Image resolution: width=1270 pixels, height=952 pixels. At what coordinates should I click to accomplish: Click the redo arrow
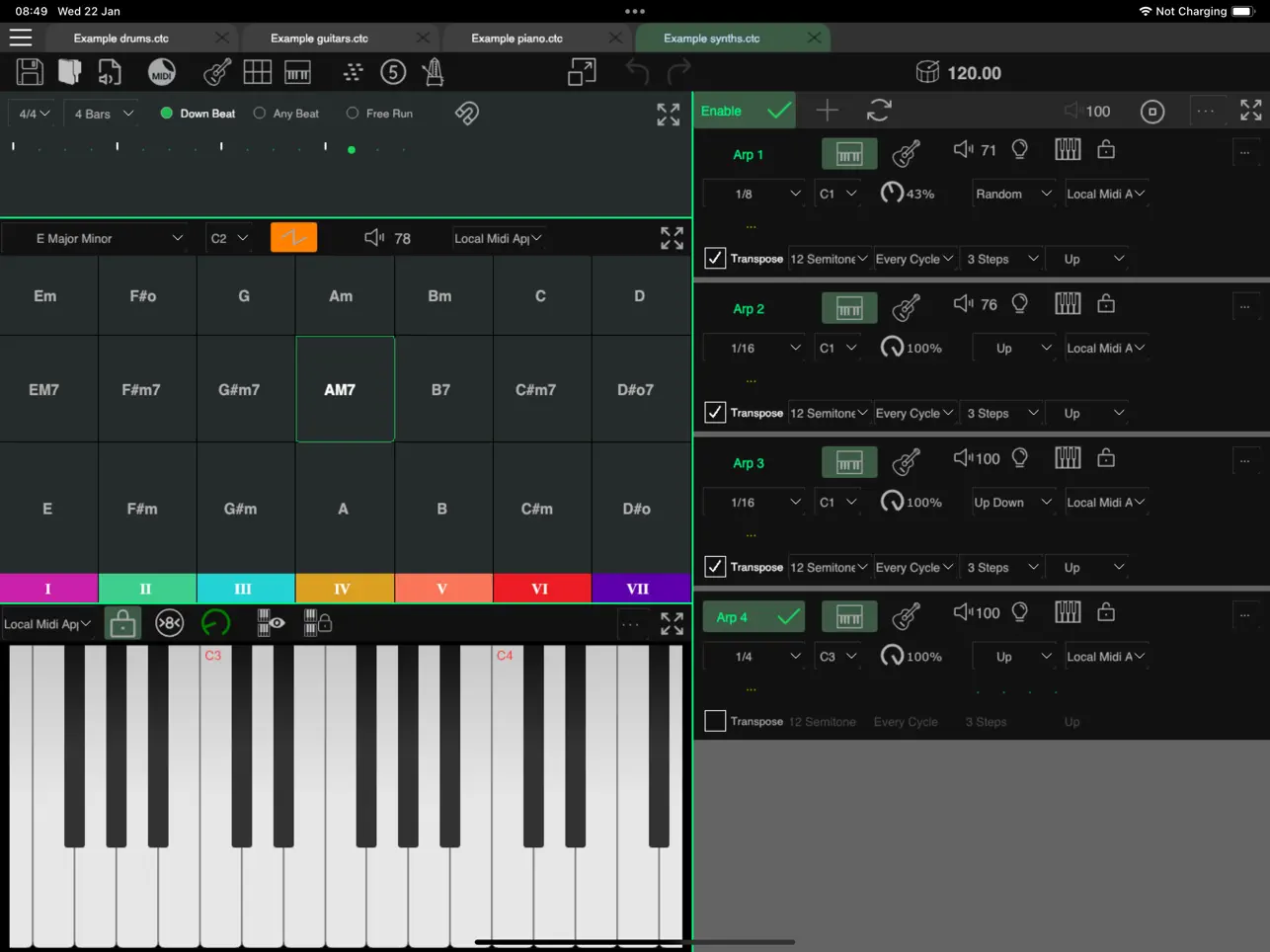coord(679,72)
